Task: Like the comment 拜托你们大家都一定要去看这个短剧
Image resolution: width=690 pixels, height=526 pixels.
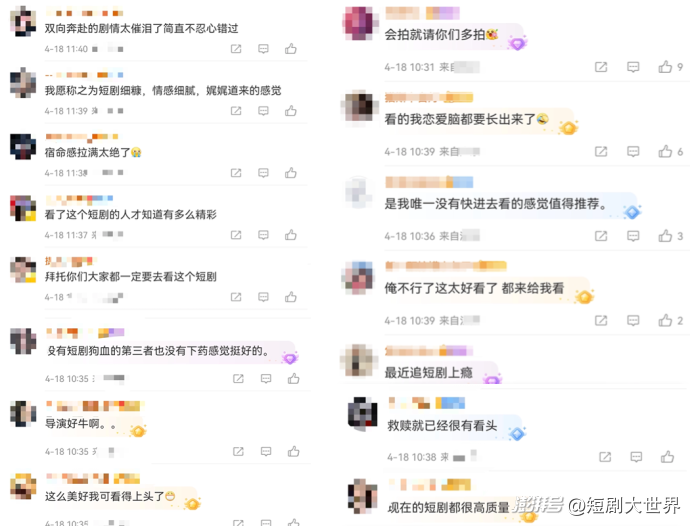Action: pos(290,297)
